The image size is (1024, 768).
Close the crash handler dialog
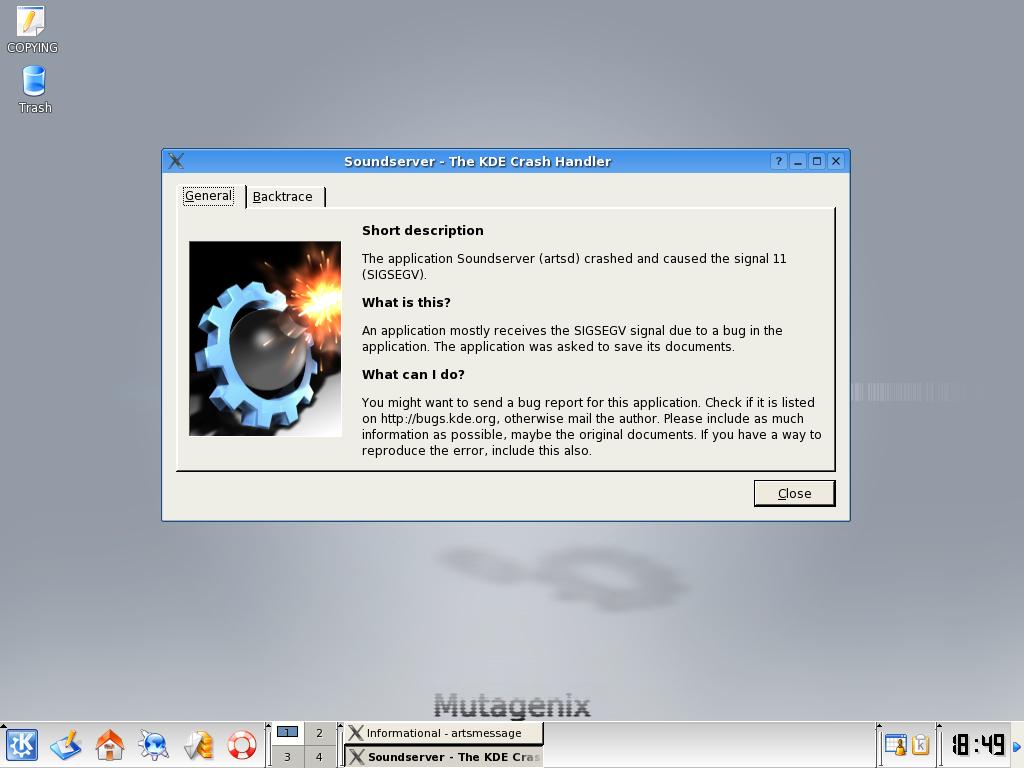794,494
